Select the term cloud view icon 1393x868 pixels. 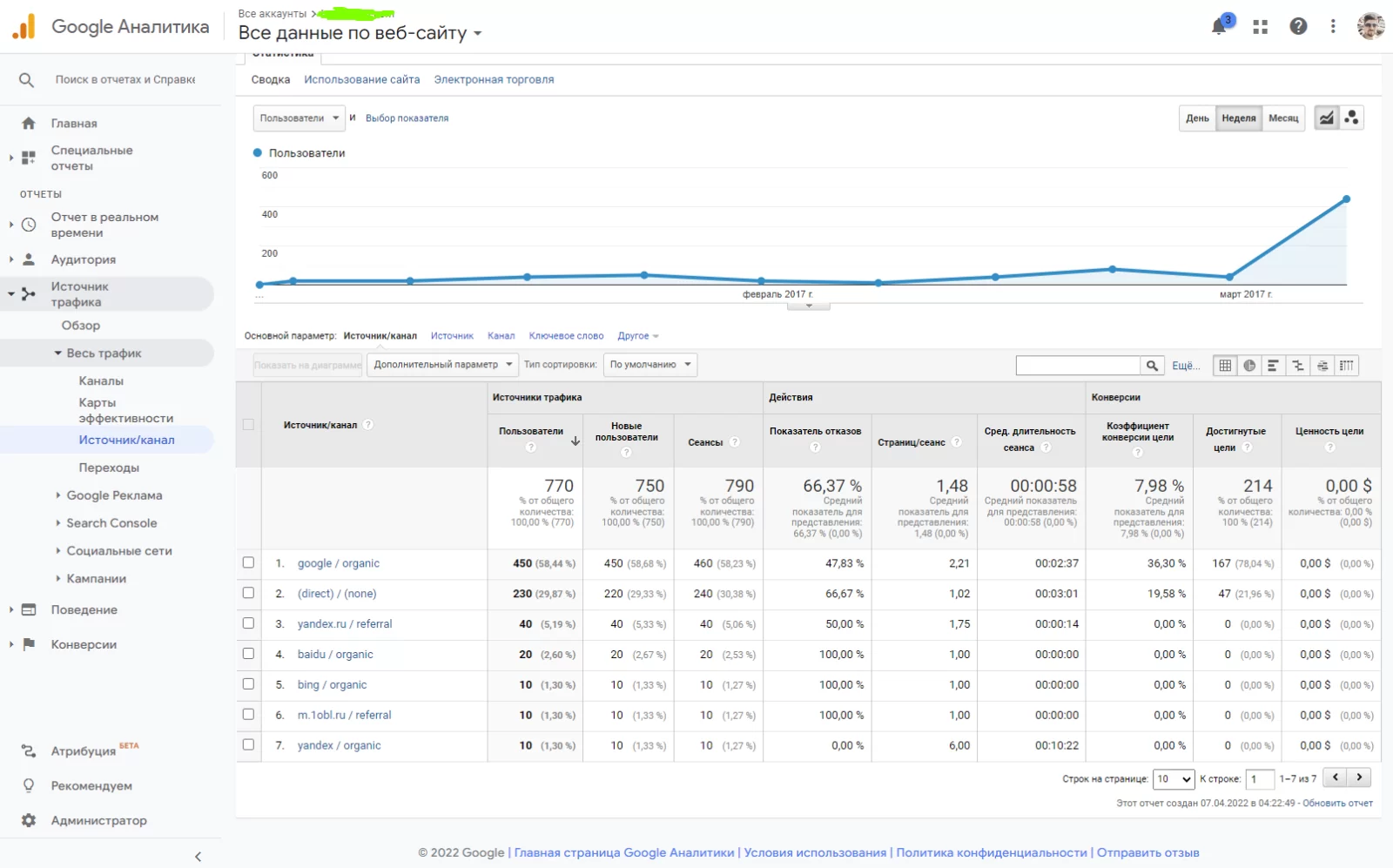(1322, 366)
